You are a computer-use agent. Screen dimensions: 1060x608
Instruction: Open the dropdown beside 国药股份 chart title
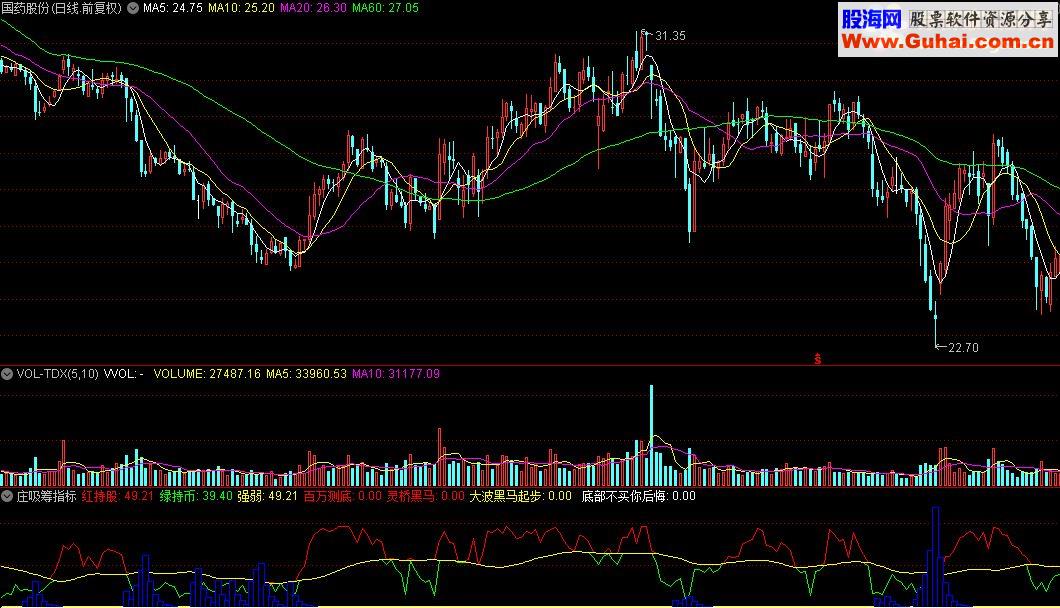click(x=133, y=8)
